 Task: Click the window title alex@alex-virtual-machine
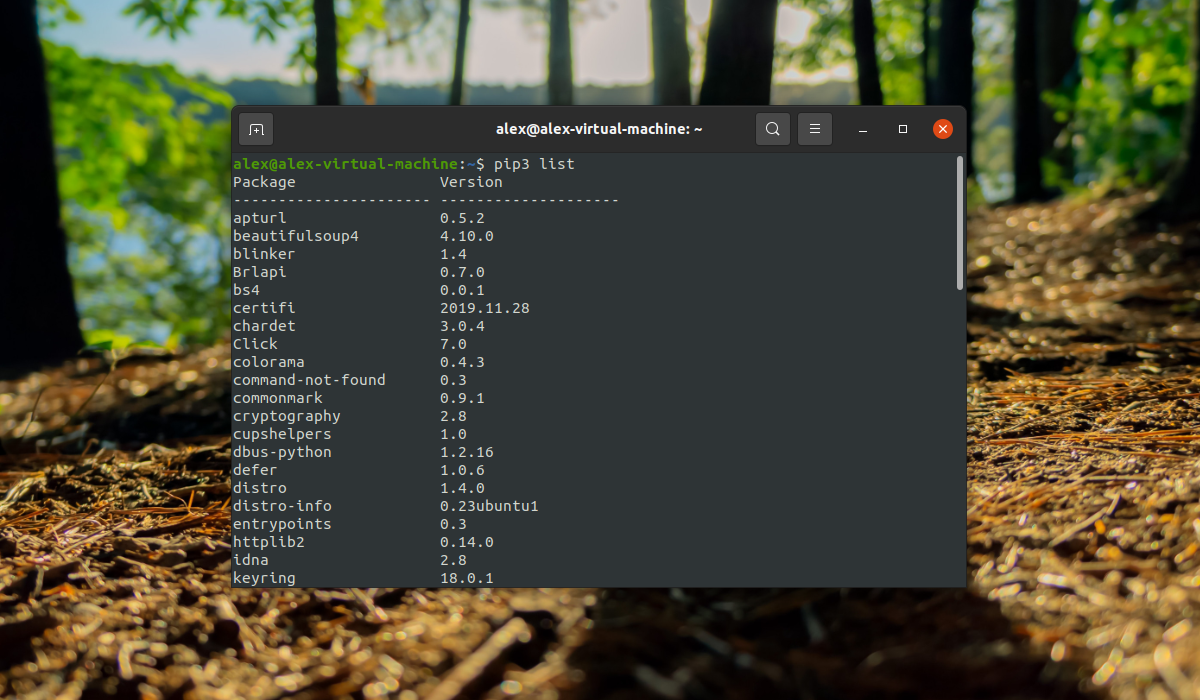click(x=599, y=129)
